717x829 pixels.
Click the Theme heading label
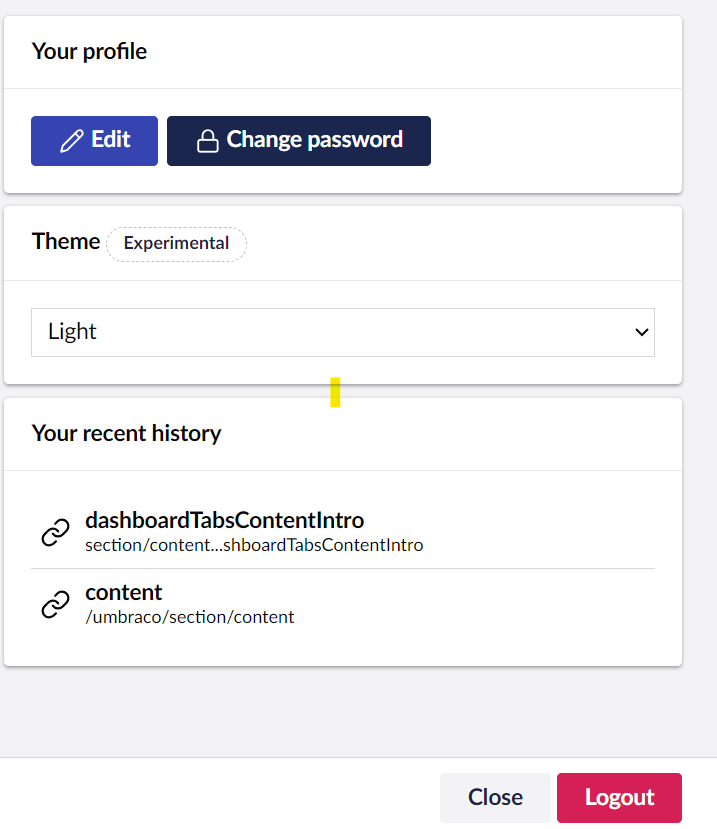coord(66,241)
